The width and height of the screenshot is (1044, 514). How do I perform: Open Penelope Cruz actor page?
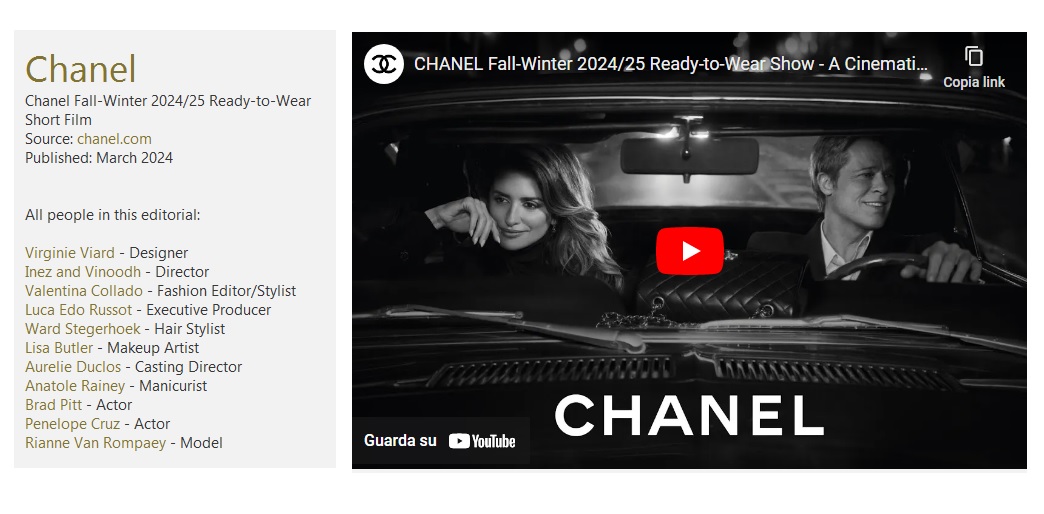tap(73, 423)
